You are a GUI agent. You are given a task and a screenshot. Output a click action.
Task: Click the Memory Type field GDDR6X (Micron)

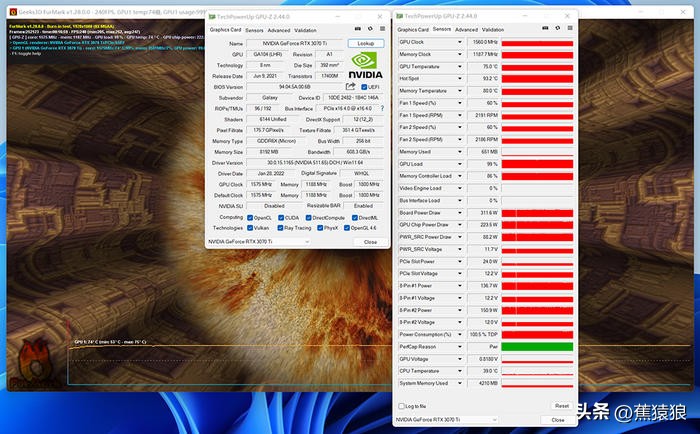(276, 141)
